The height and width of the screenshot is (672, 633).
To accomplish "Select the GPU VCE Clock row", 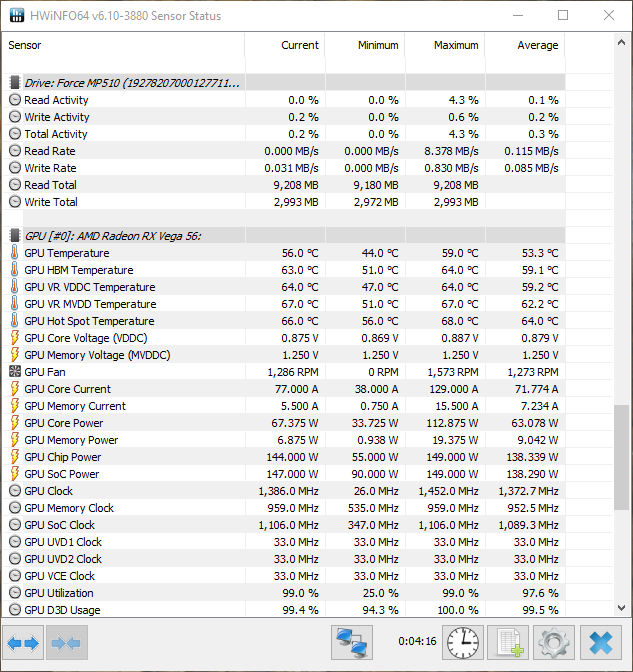I will [284, 576].
